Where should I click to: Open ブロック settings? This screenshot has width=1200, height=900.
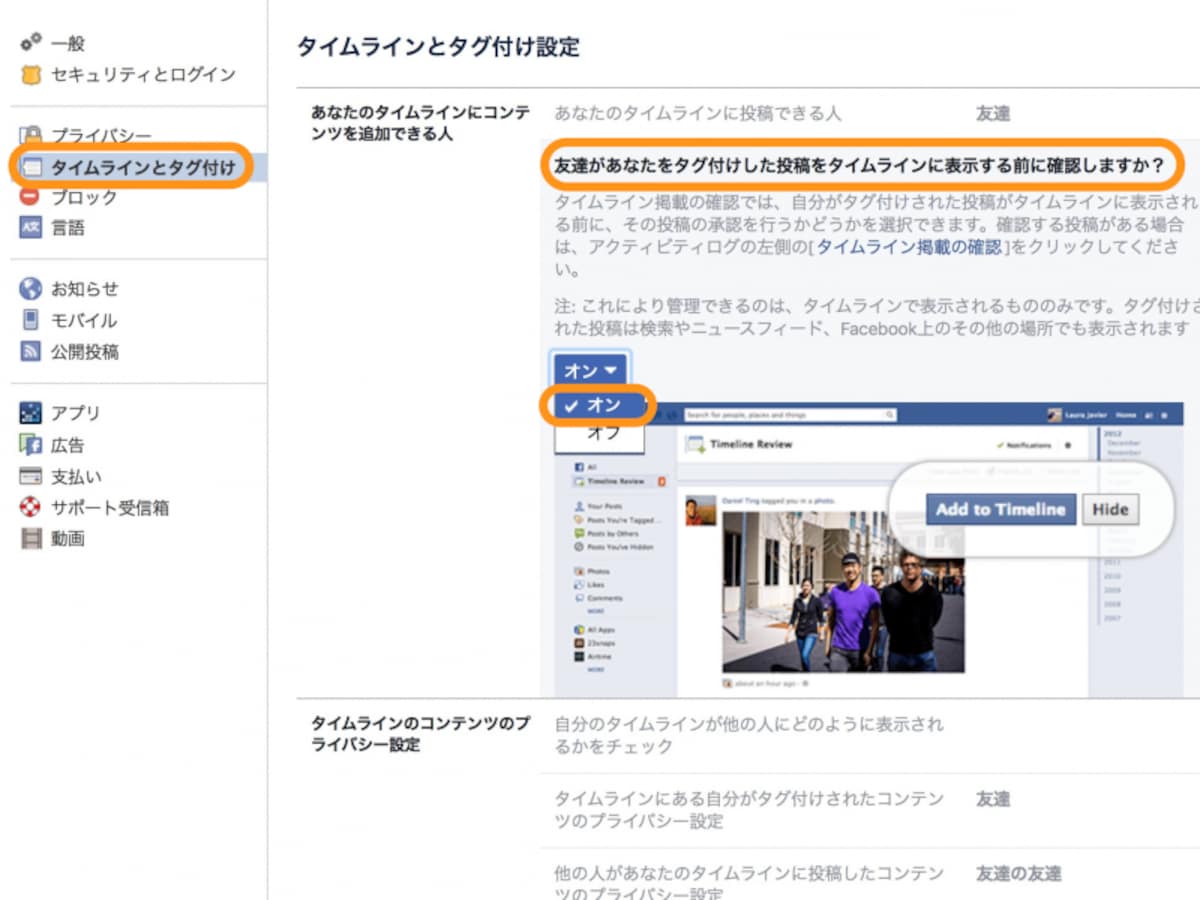tap(85, 197)
